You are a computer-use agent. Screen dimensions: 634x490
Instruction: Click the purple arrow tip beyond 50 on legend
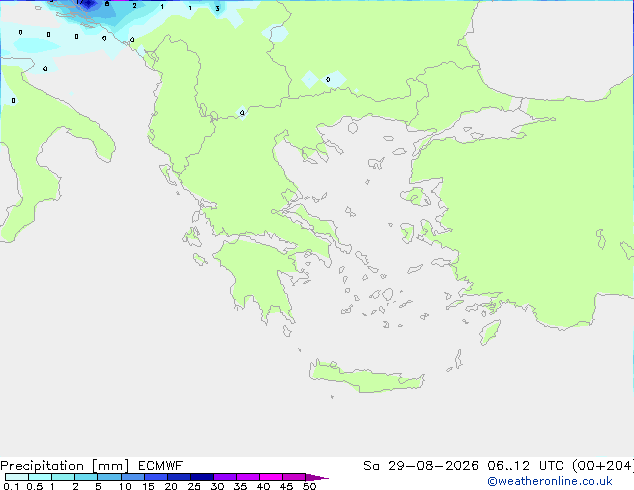(x=317, y=477)
